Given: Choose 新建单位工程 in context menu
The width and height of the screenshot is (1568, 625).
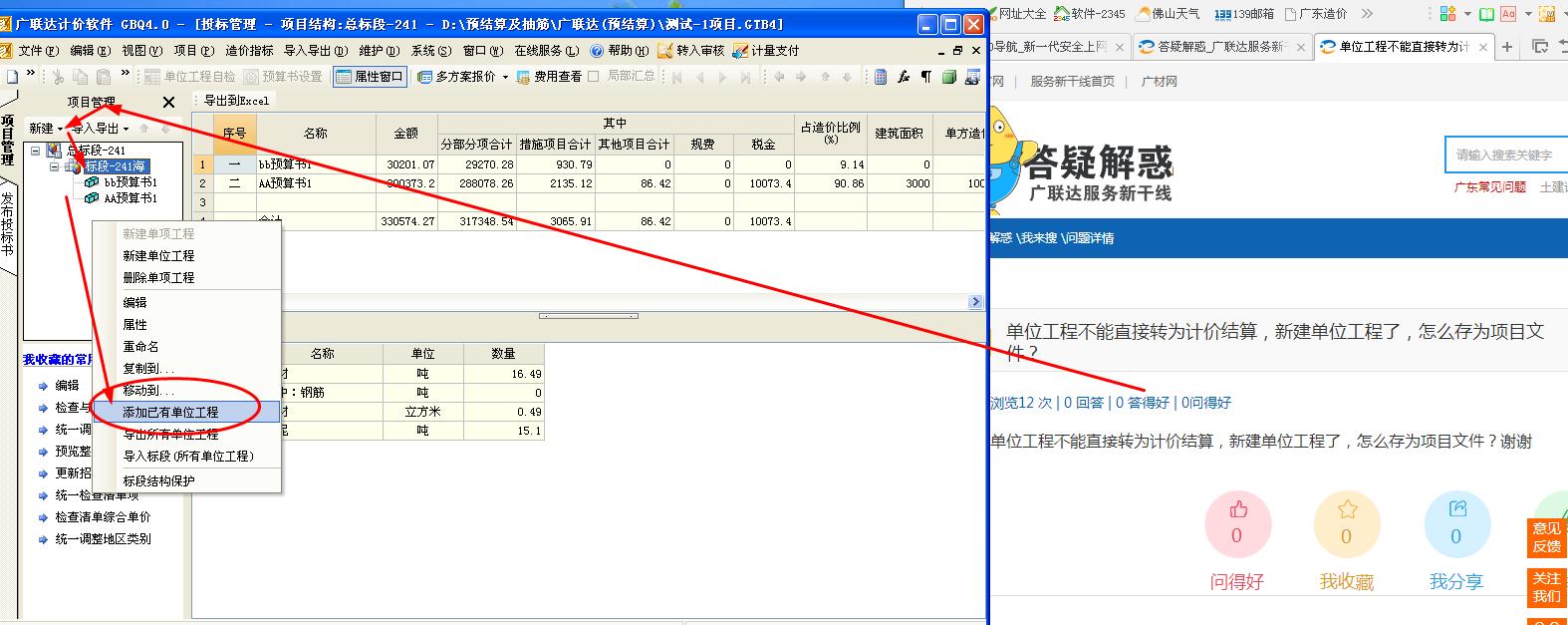Looking at the screenshot, I should point(158,256).
